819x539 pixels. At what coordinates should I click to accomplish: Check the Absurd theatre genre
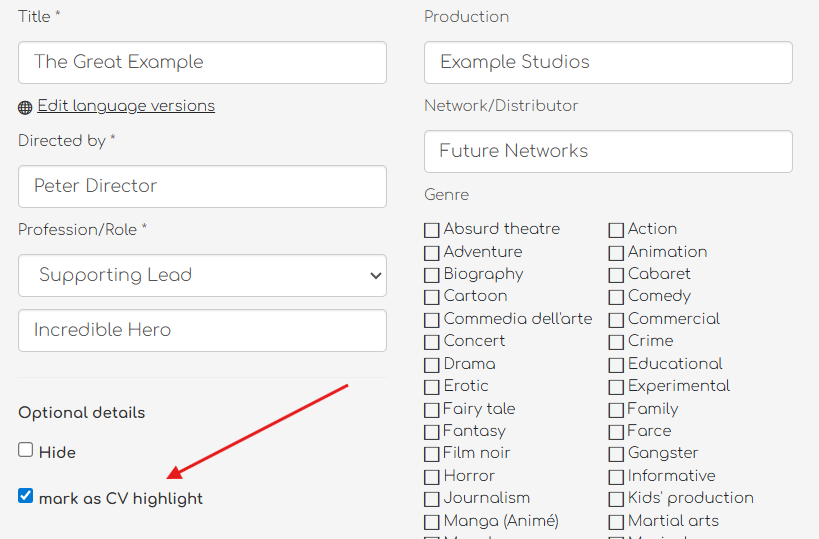(432, 230)
